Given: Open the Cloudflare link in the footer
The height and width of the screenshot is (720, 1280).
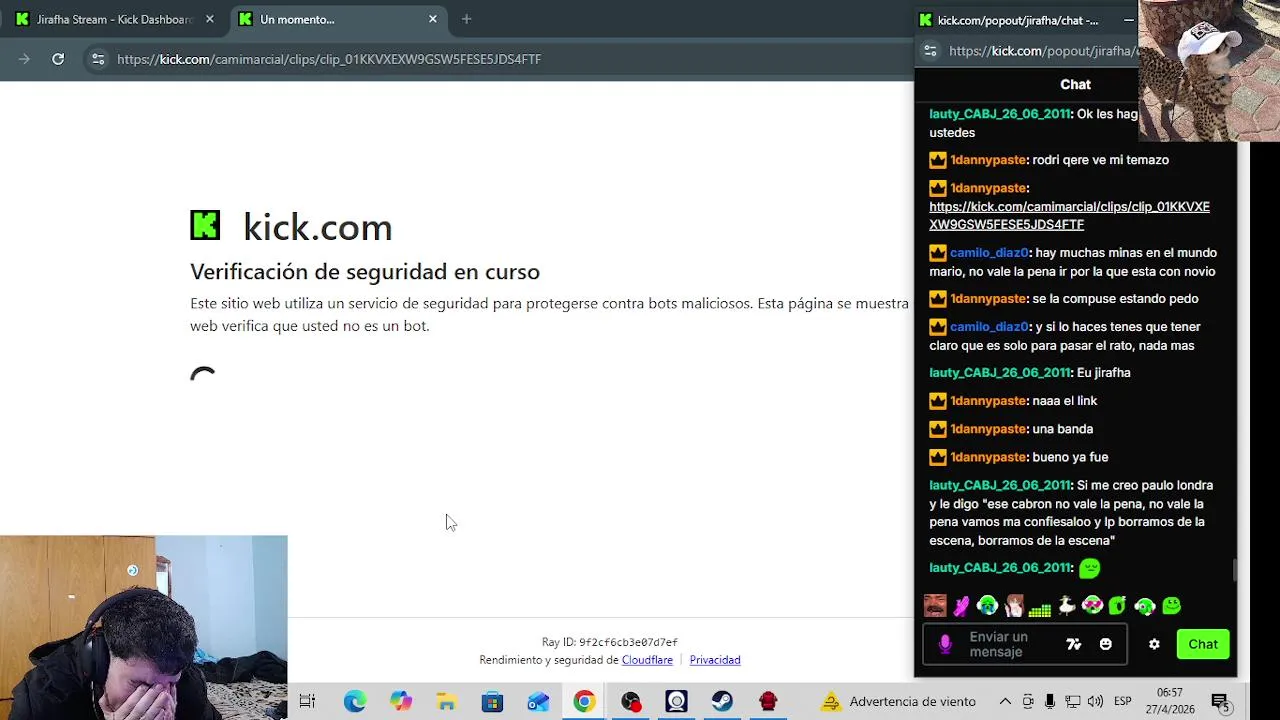Looking at the screenshot, I should (647, 660).
